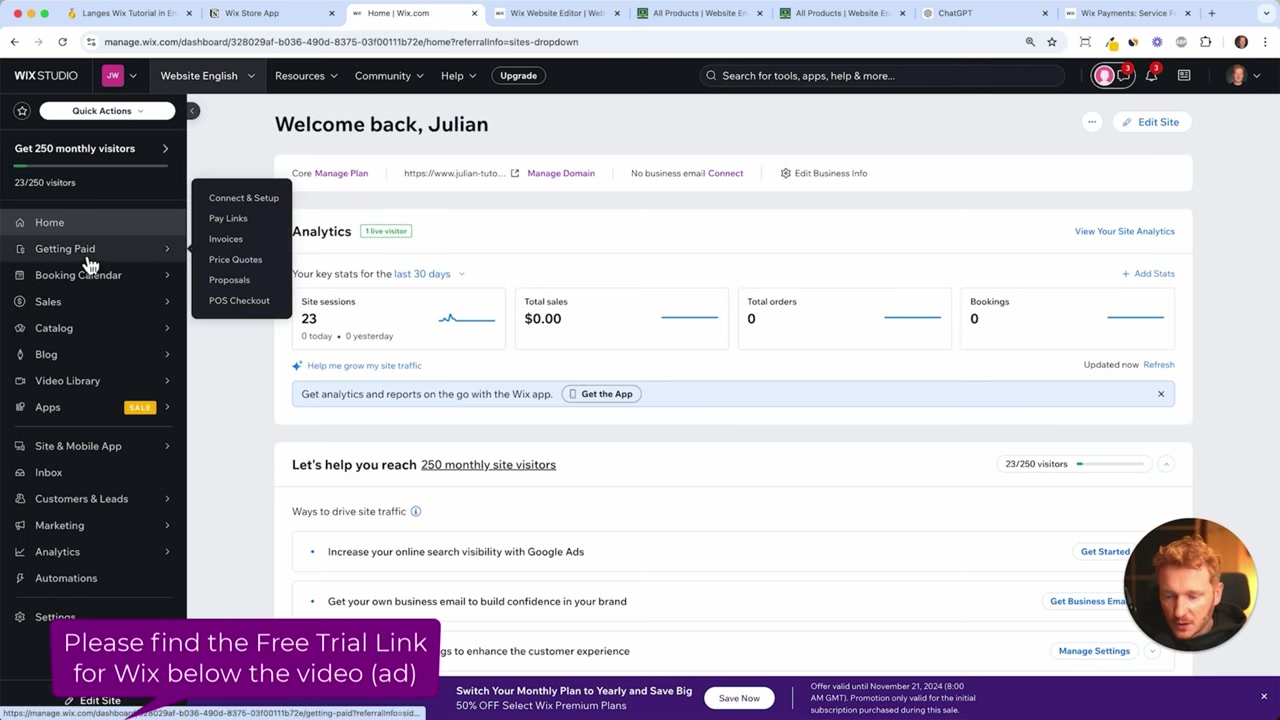1280x720 pixels.
Task: Click the Upgrade button
Action: point(518,76)
